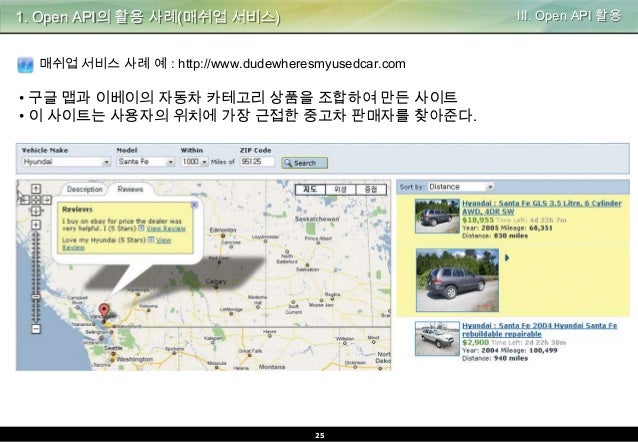Pan the map down with the arrow
The image size is (638, 442).
pos(36,211)
